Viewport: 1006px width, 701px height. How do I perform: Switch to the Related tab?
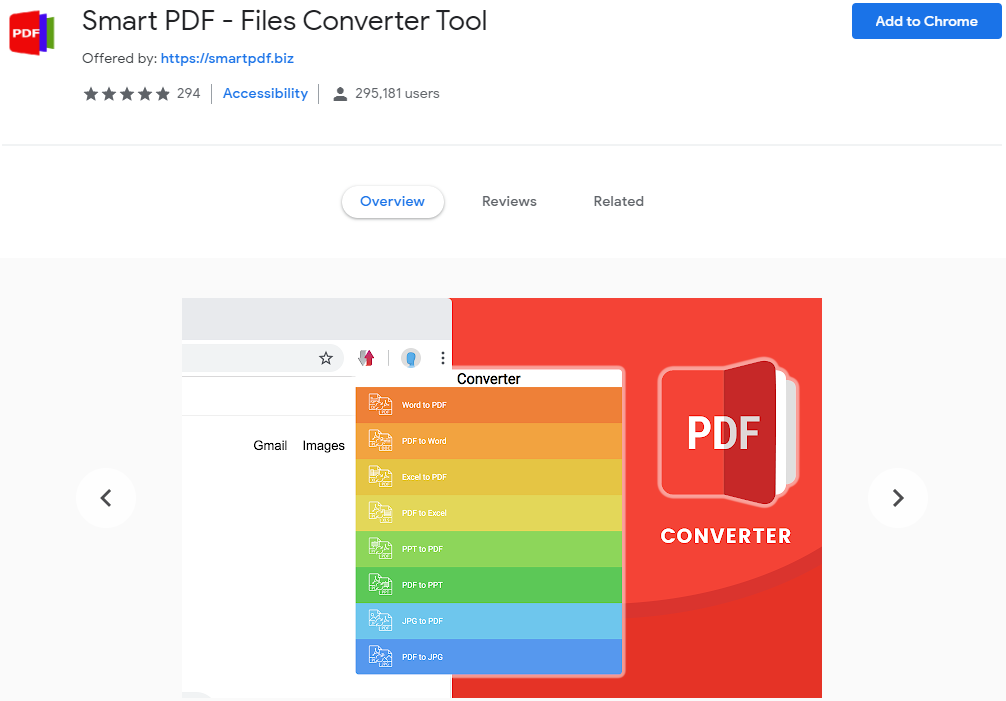tap(618, 201)
